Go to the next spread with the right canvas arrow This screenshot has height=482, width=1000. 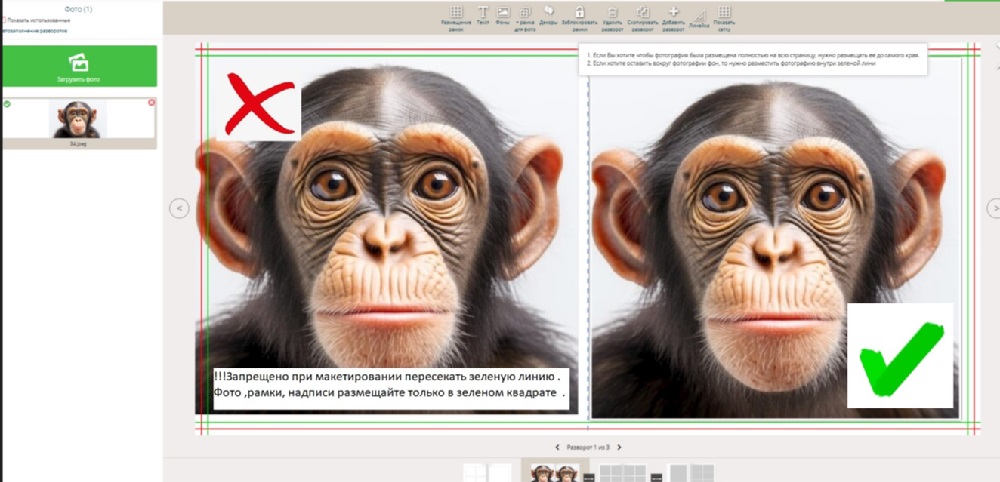(x=993, y=207)
